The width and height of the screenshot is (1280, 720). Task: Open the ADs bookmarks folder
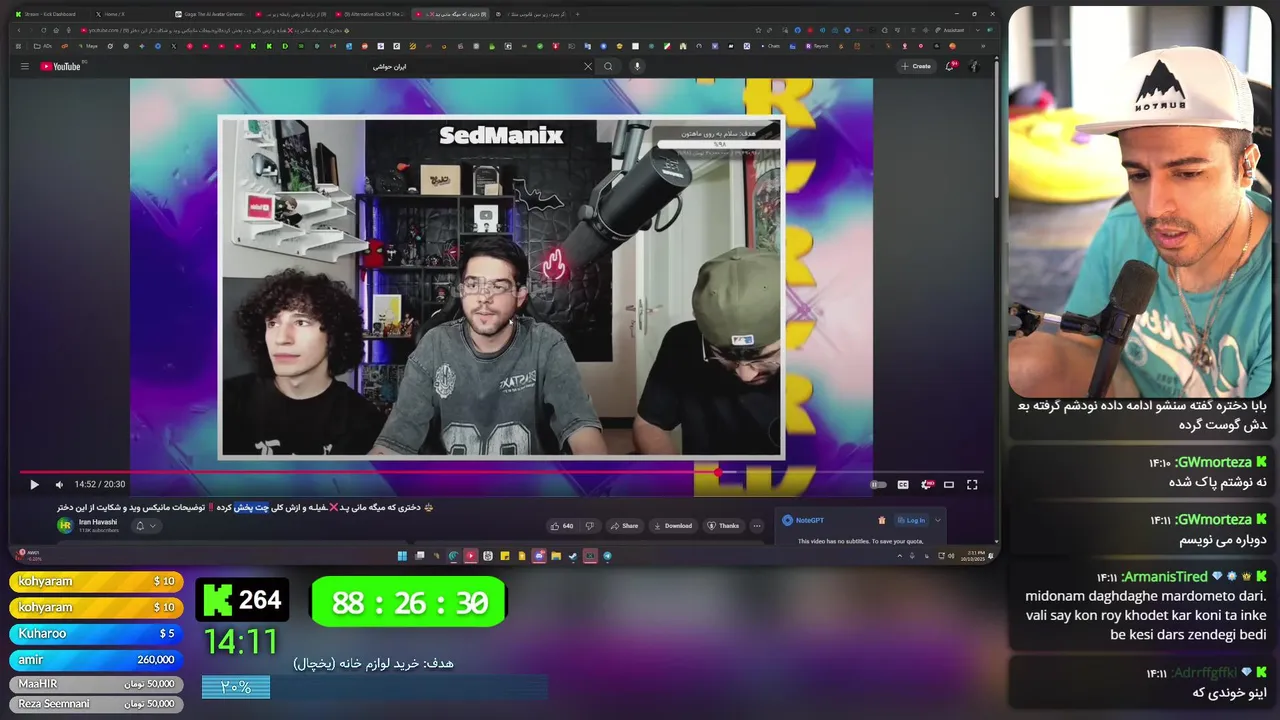coord(44,46)
